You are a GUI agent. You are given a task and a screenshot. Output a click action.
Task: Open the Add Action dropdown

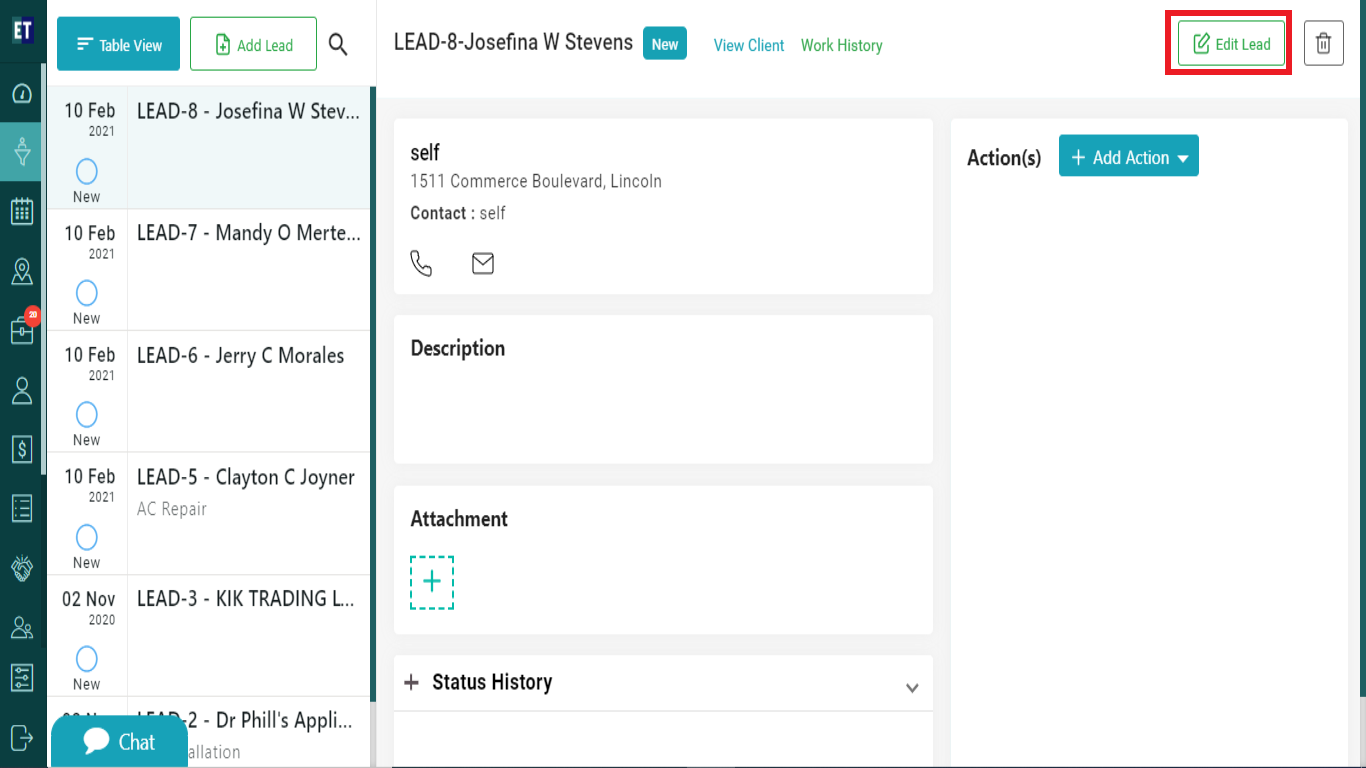pyautogui.click(x=1129, y=156)
